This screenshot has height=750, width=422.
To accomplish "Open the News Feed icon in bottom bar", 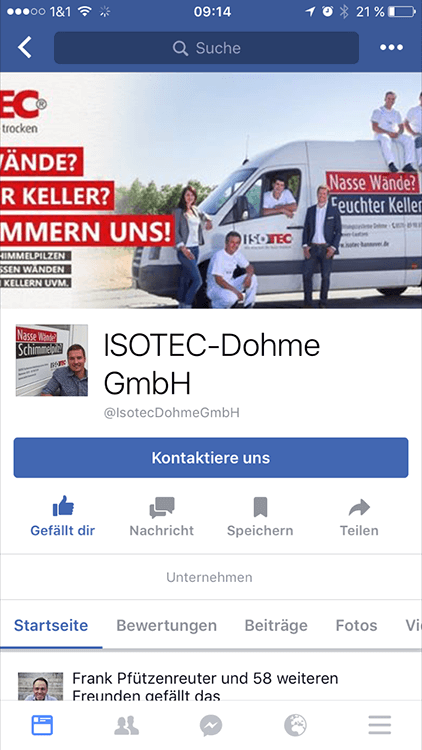I will [x=42, y=726].
